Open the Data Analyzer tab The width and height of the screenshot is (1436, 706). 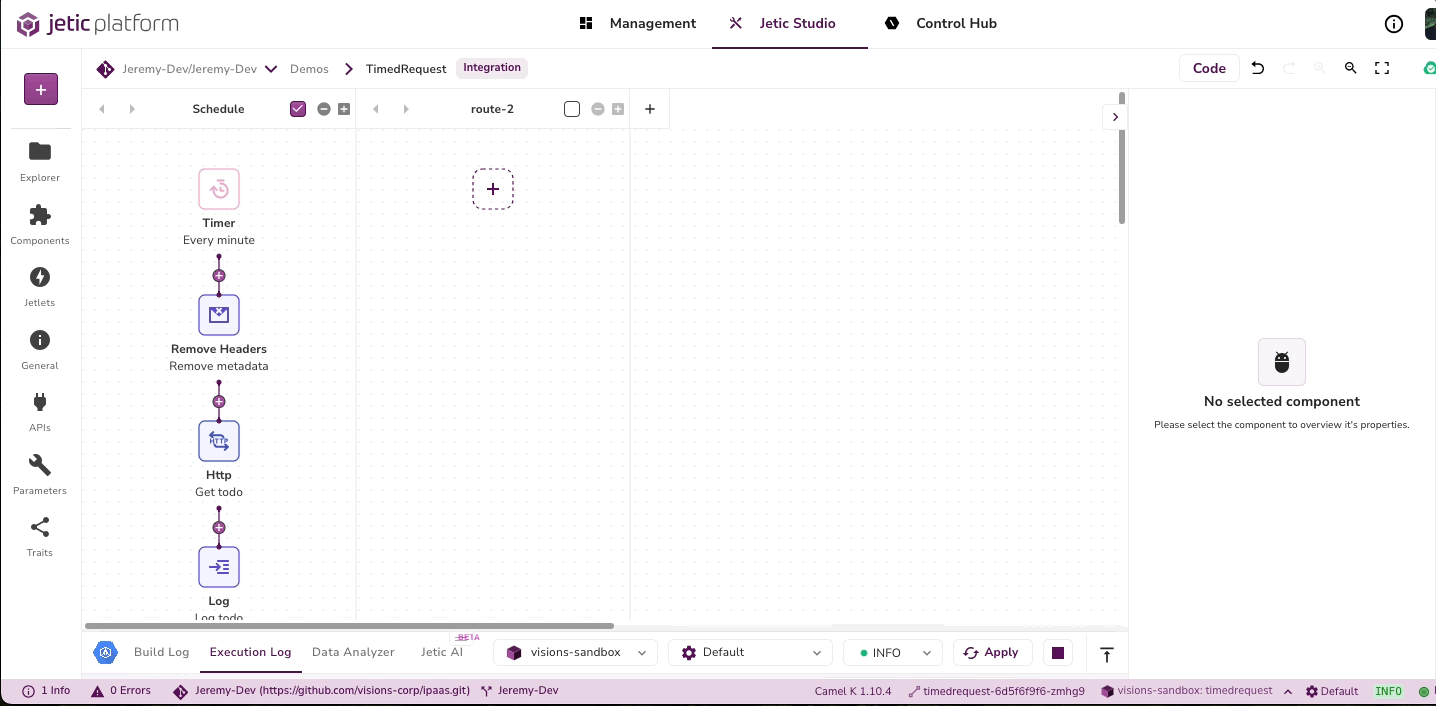(353, 652)
